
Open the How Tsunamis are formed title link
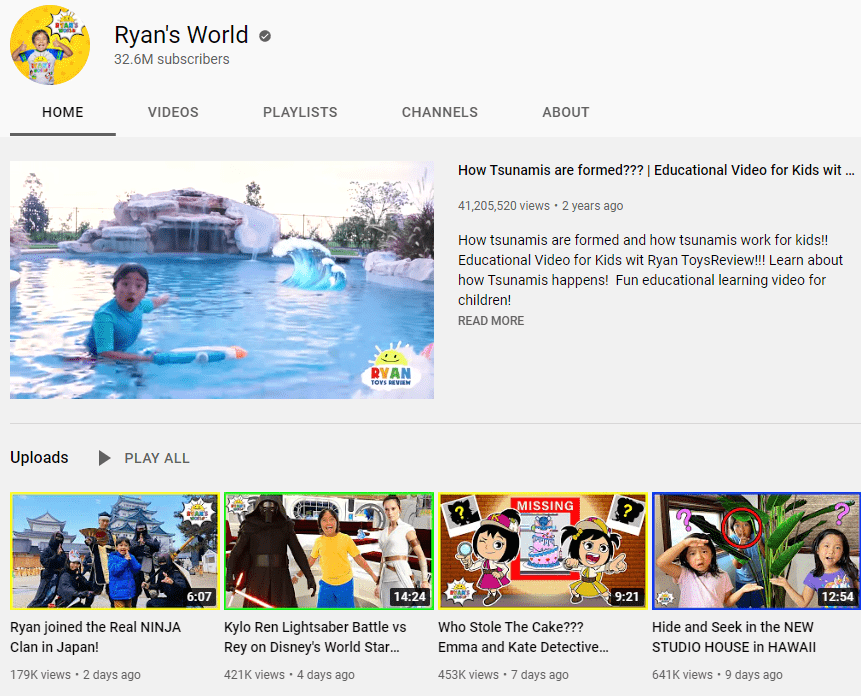(656, 170)
